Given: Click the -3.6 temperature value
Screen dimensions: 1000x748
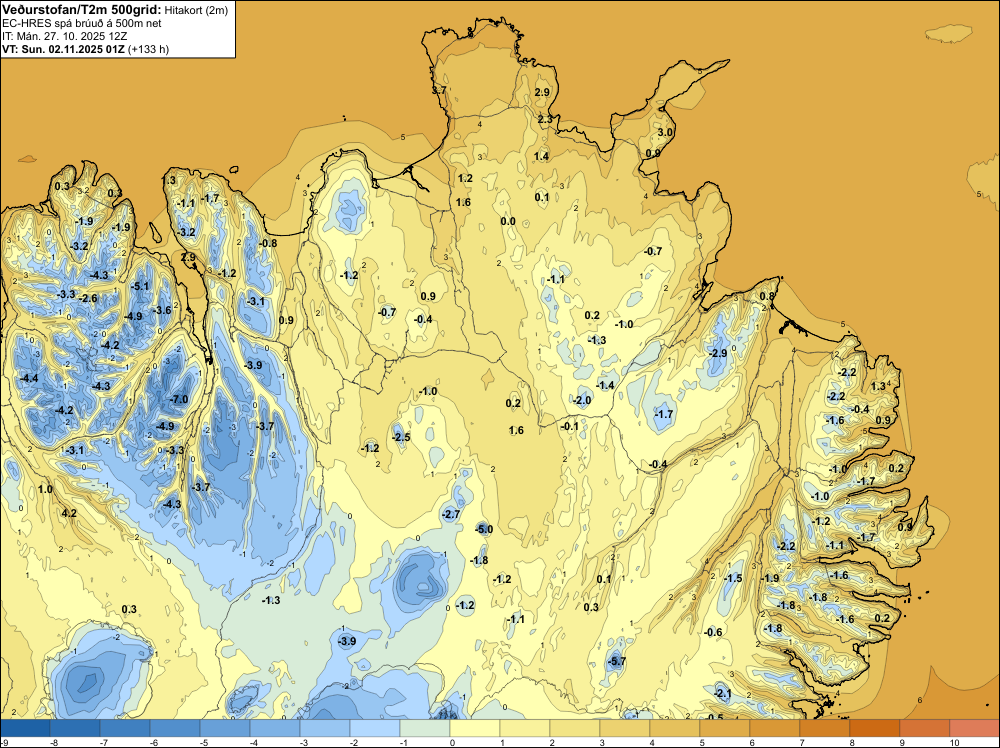Looking at the screenshot, I should click(x=162, y=310).
